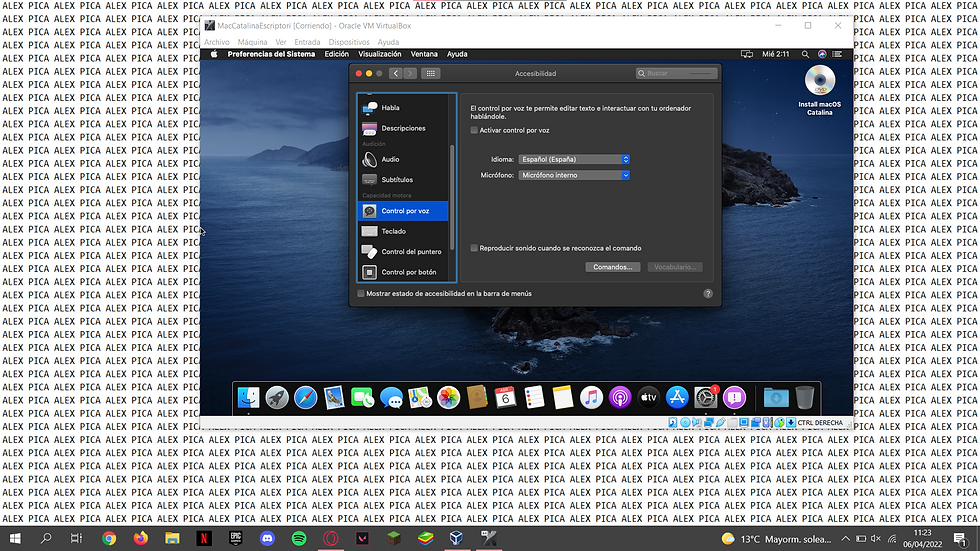Launch Launchpad from the dock

(x=277, y=397)
